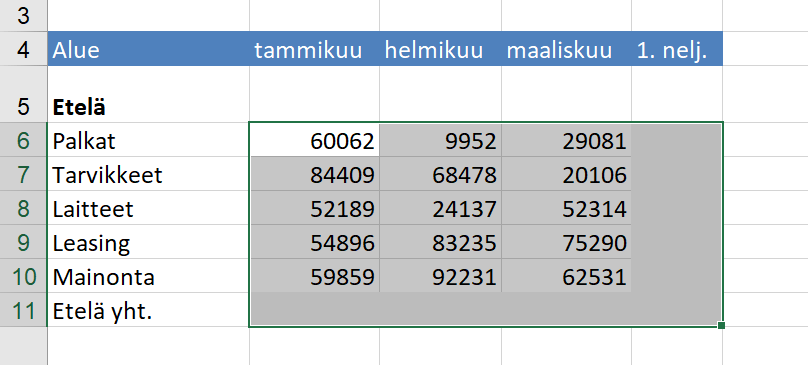808x365 pixels.
Task: Click the cell containing 62531
Action: click(x=566, y=276)
